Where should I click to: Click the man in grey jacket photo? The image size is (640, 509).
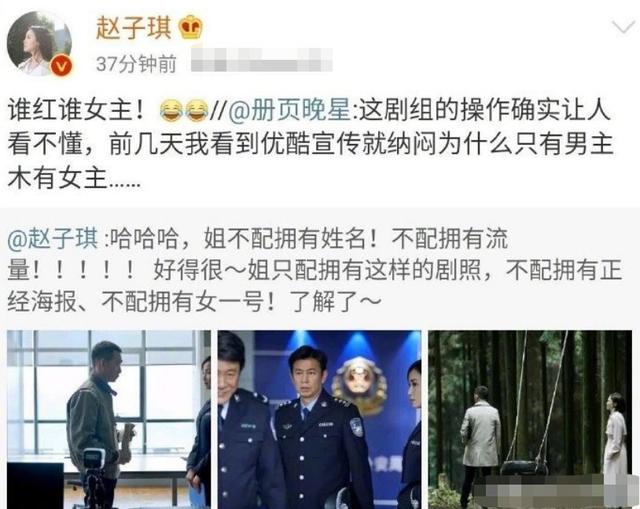(x=95, y=425)
